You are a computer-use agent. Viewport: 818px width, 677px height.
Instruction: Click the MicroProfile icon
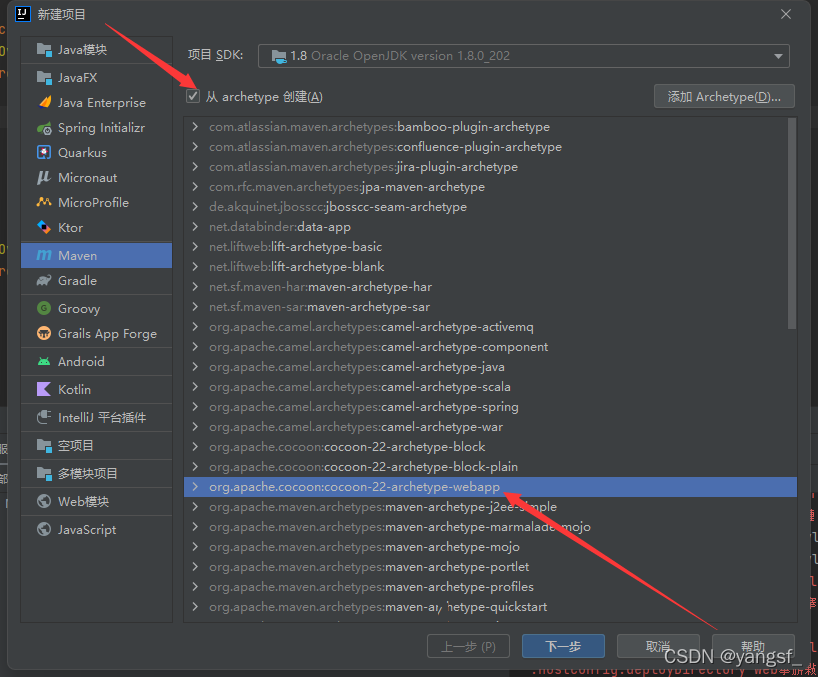tap(44, 202)
